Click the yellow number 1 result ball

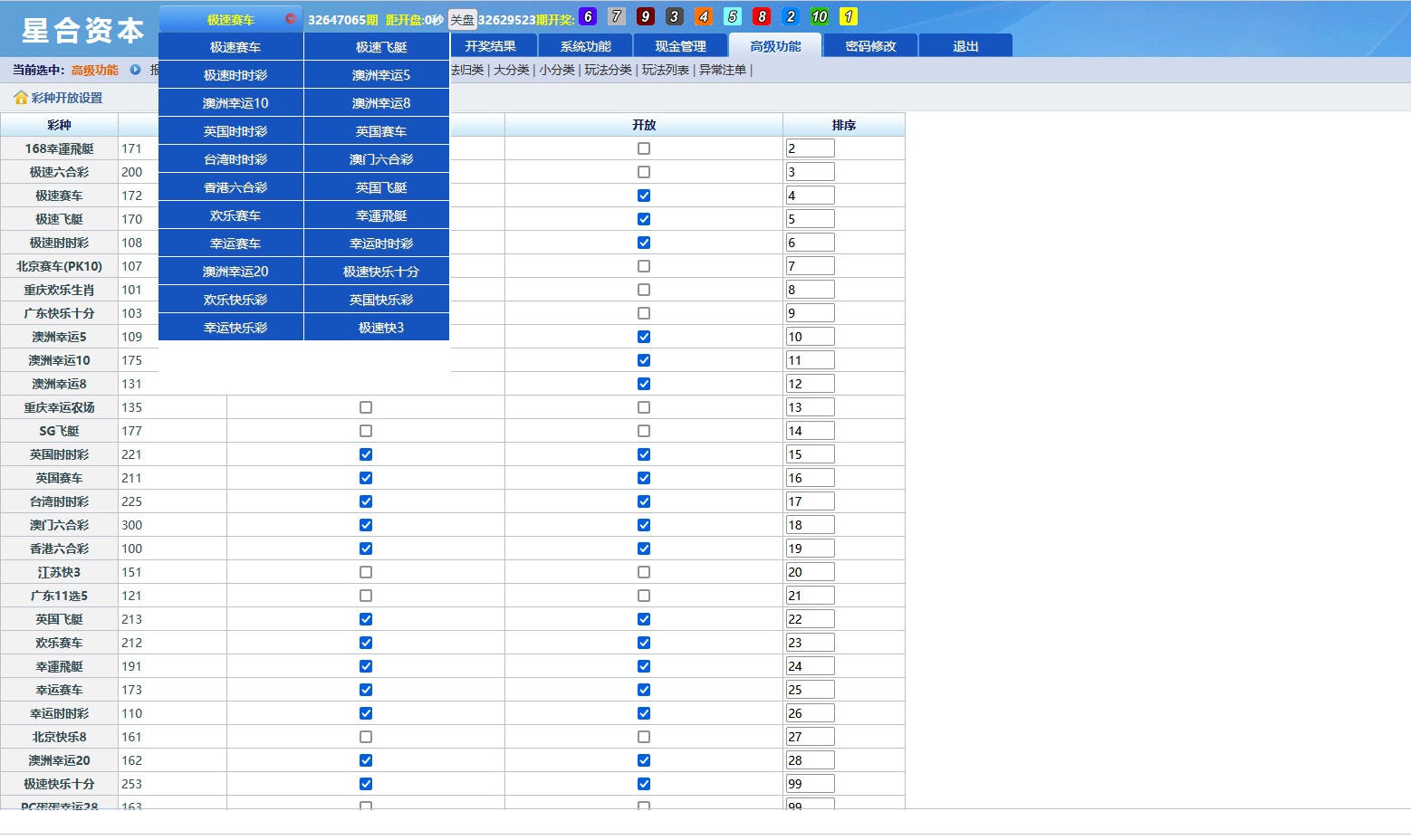point(849,17)
